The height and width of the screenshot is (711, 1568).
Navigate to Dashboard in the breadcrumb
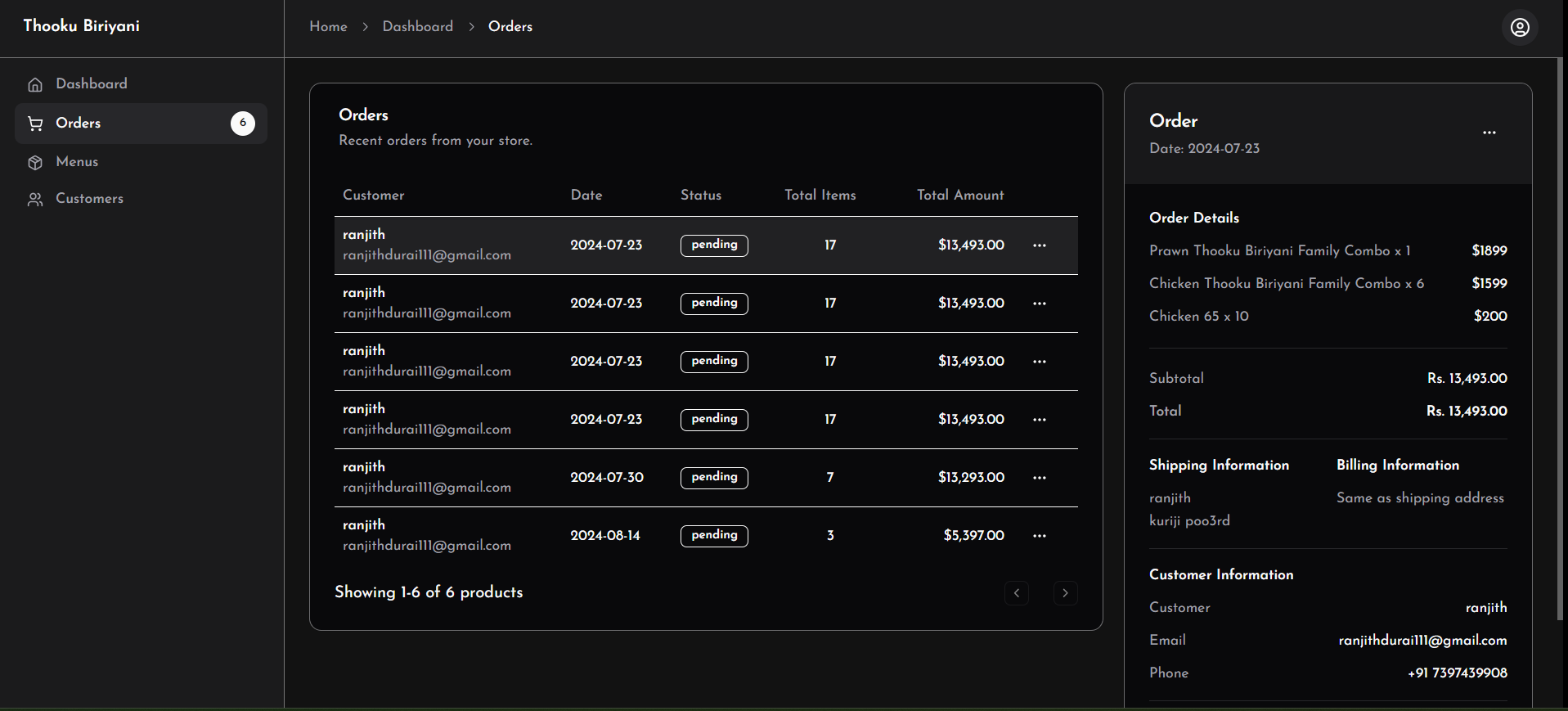coord(417,27)
